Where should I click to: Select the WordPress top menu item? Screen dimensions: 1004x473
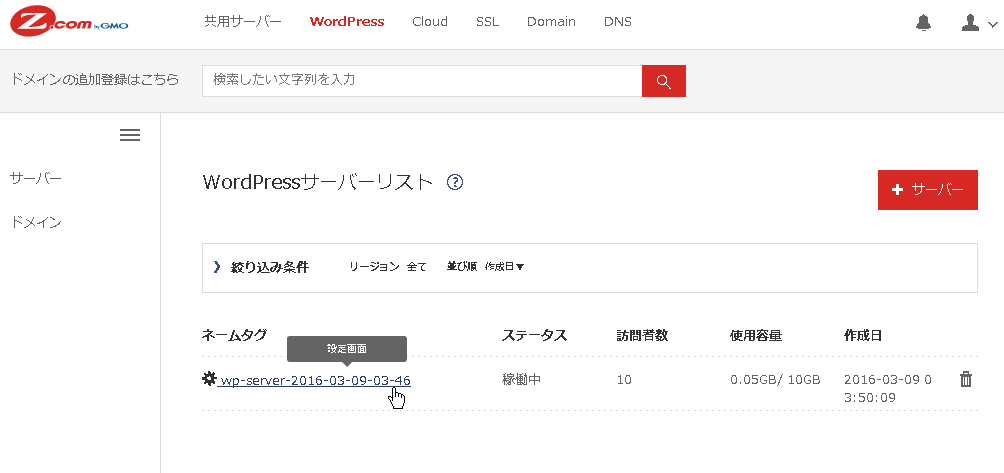[347, 22]
